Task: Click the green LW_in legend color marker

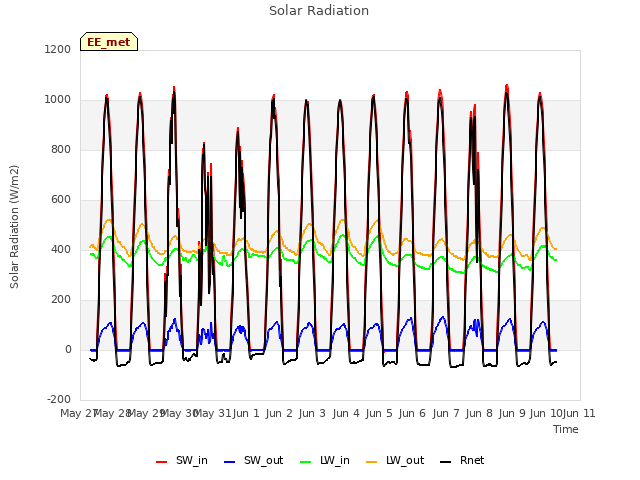Action: [x=306, y=462]
